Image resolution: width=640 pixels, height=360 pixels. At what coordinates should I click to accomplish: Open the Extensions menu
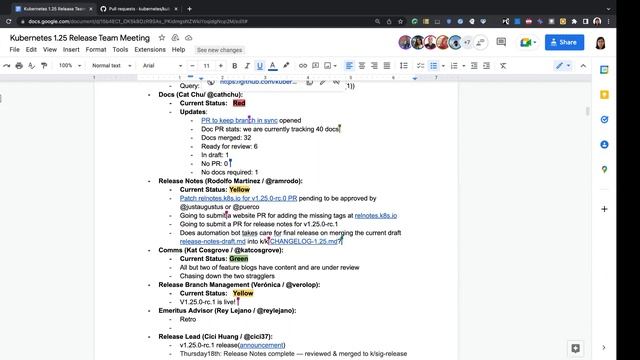[x=150, y=49]
